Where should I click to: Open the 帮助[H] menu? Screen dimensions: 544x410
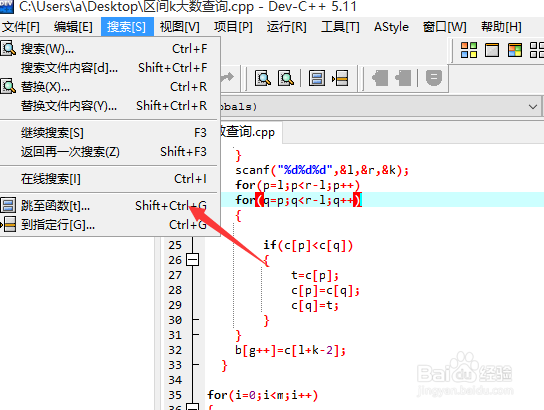pyautogui.click(x=501, y=27)
